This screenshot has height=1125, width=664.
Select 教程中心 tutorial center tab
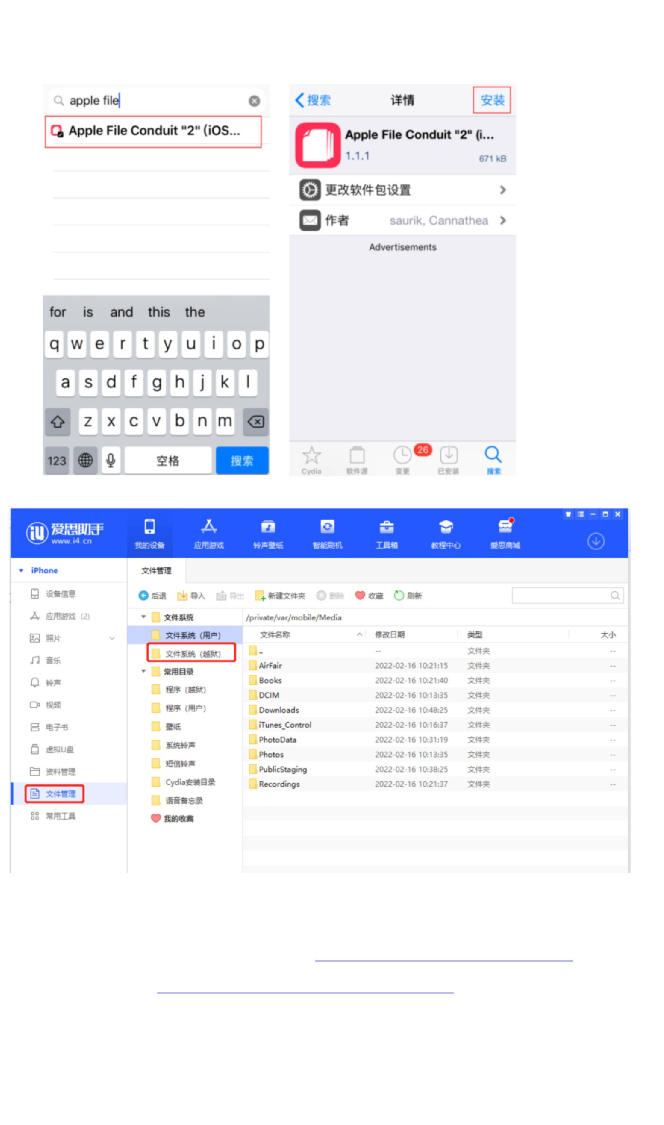[x=446, y=534]
